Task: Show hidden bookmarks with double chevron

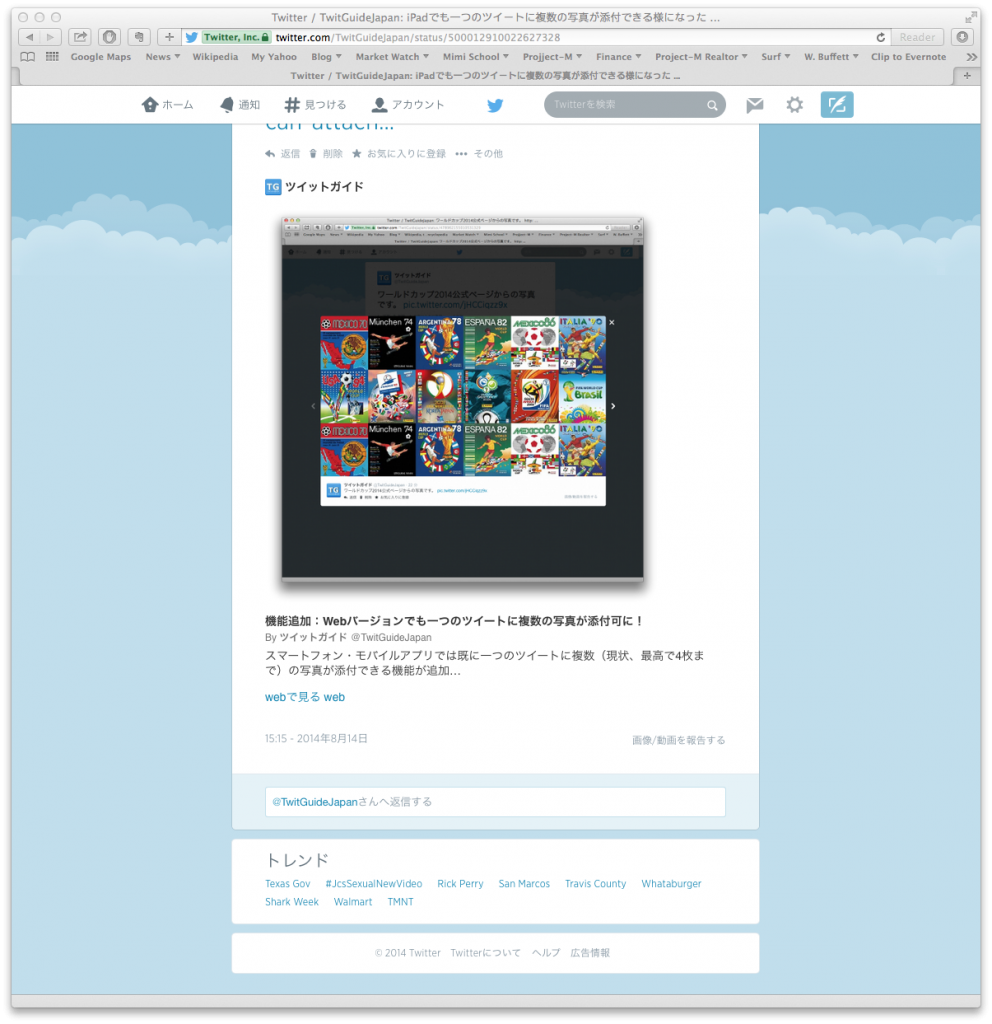Action: 972,57
